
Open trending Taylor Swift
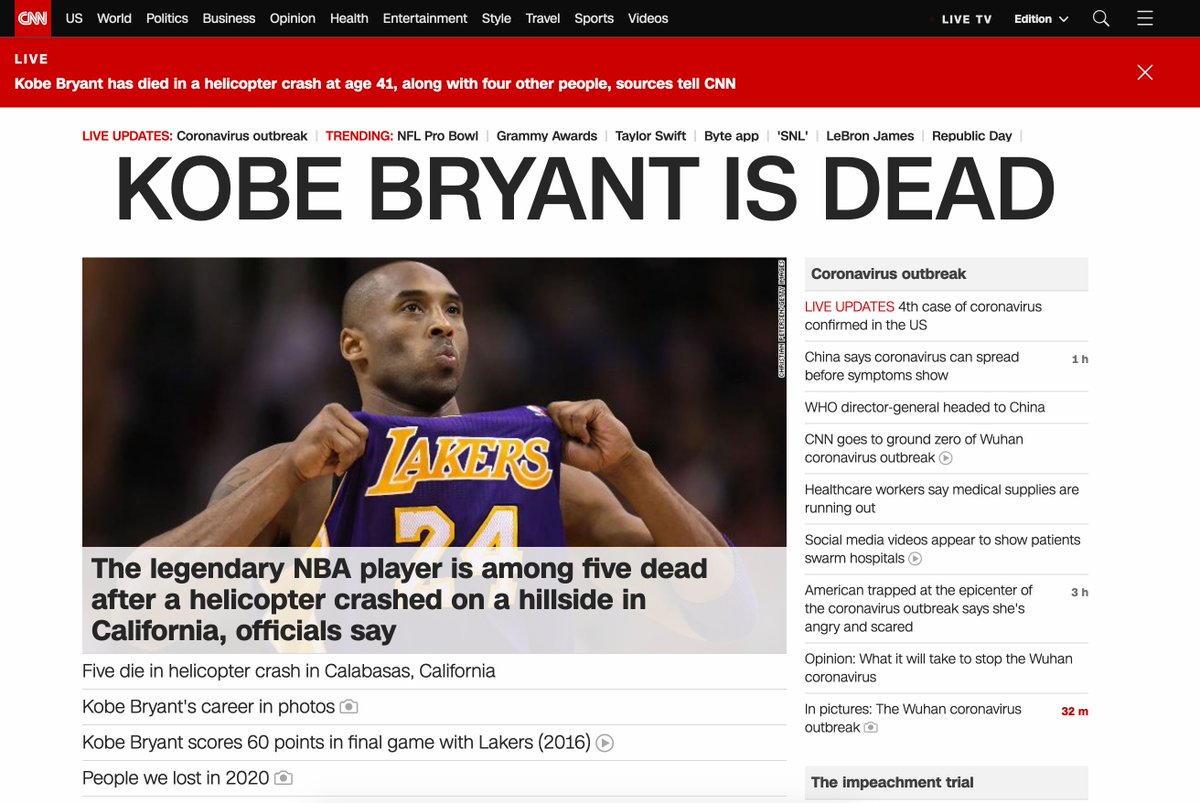651,136
